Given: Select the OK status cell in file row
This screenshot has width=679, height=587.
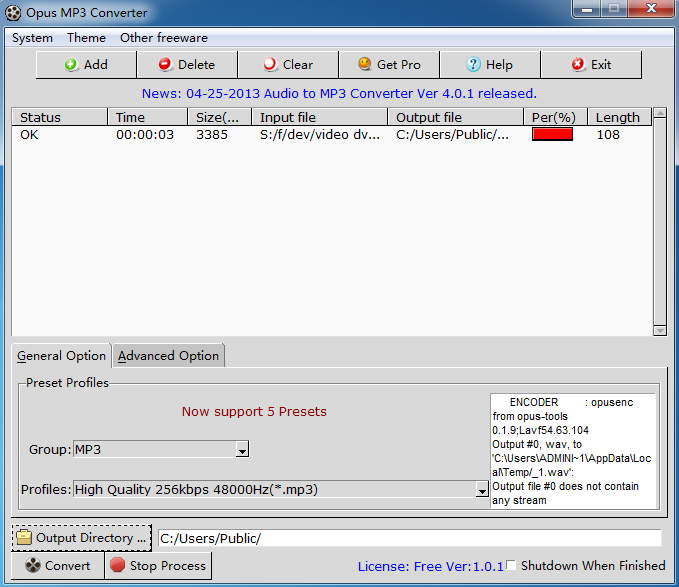Looking at the screenshot, I should [x=29, y=135].
